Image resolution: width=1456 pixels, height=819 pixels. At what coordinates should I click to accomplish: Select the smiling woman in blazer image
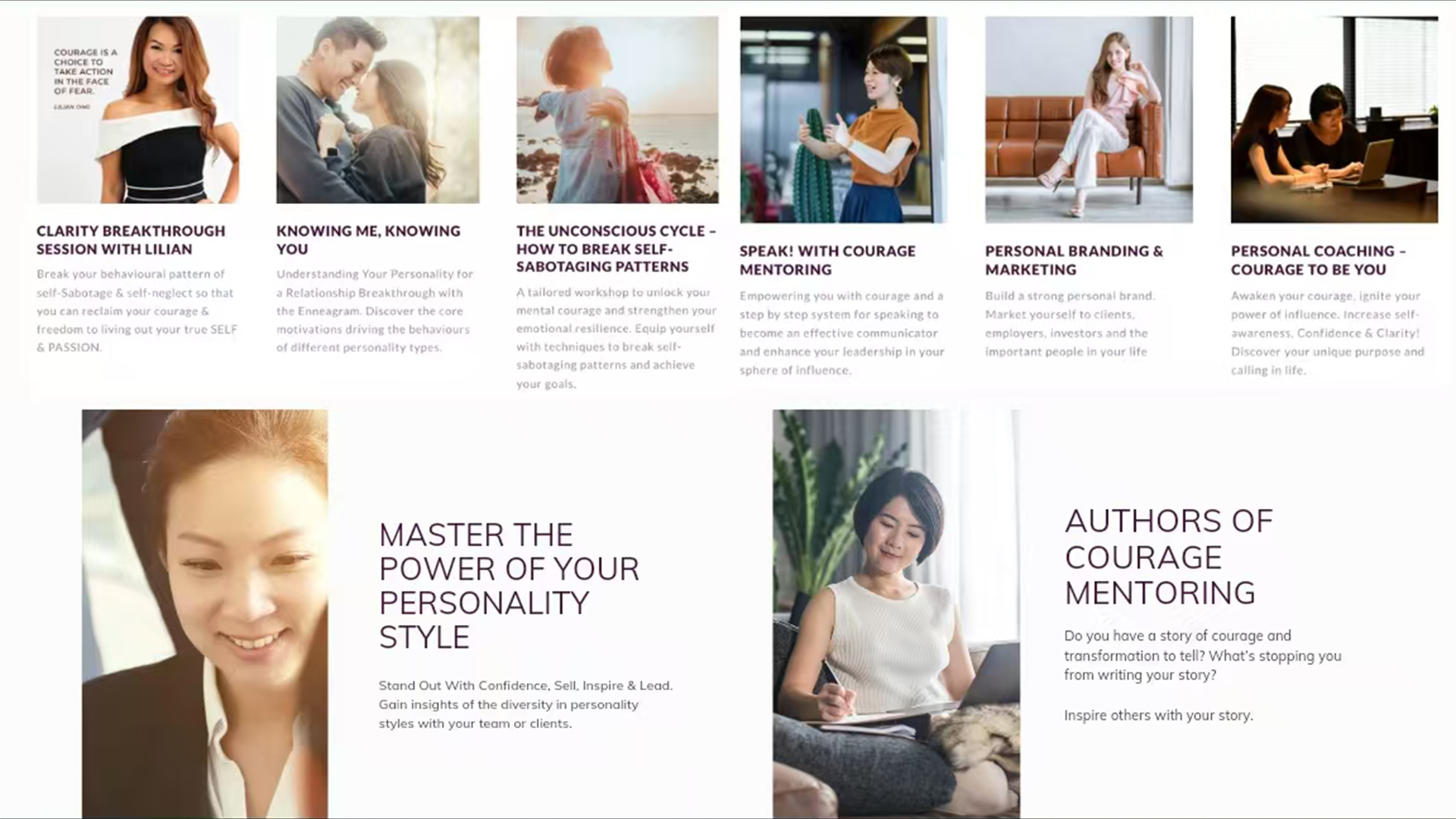205,614
